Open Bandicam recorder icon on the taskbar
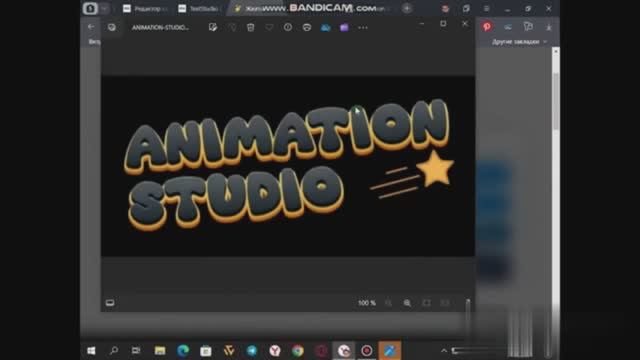 tap(367, 351)
